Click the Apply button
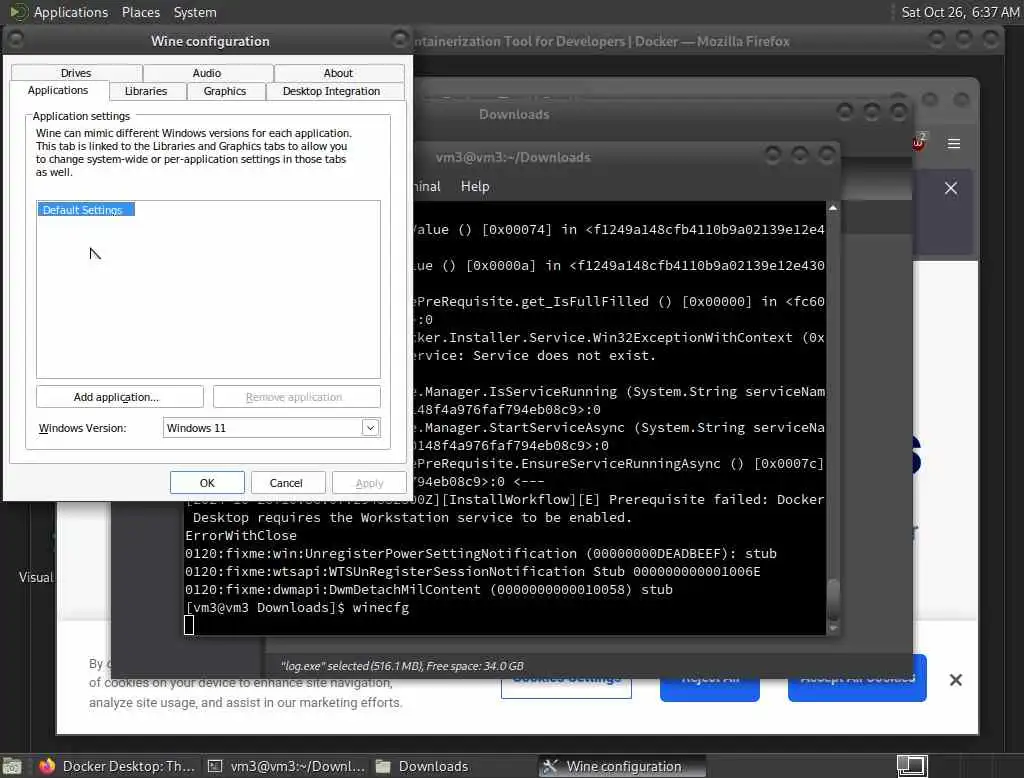The height and width of the screenshot is (778, 1024). click(x=369, y=483)
